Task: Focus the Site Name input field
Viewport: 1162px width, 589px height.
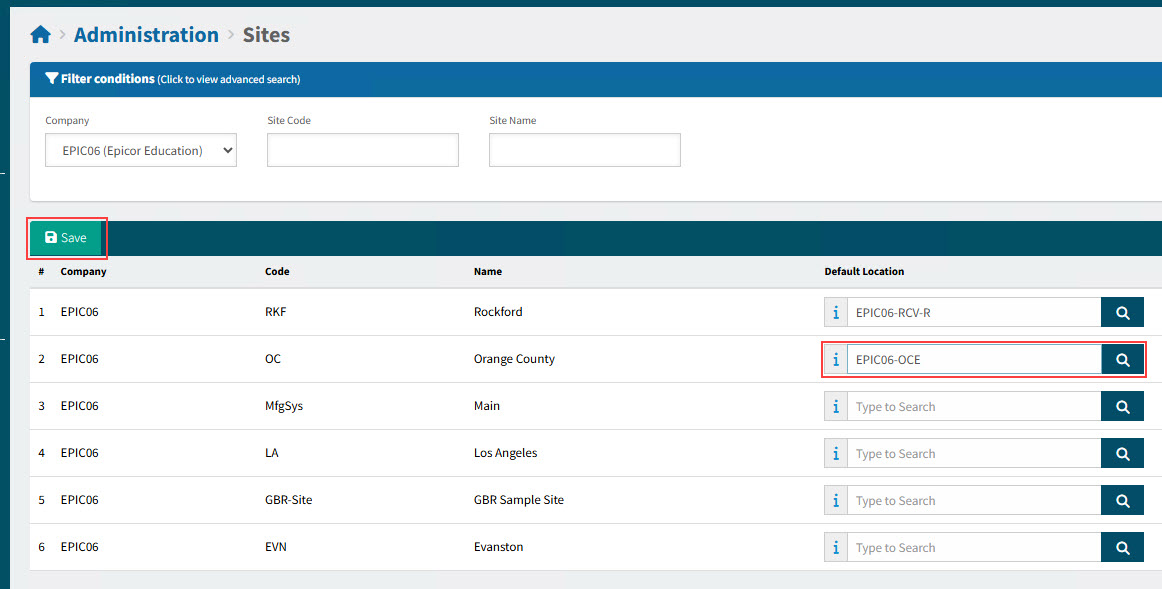Action: click(x=584, y=151)
